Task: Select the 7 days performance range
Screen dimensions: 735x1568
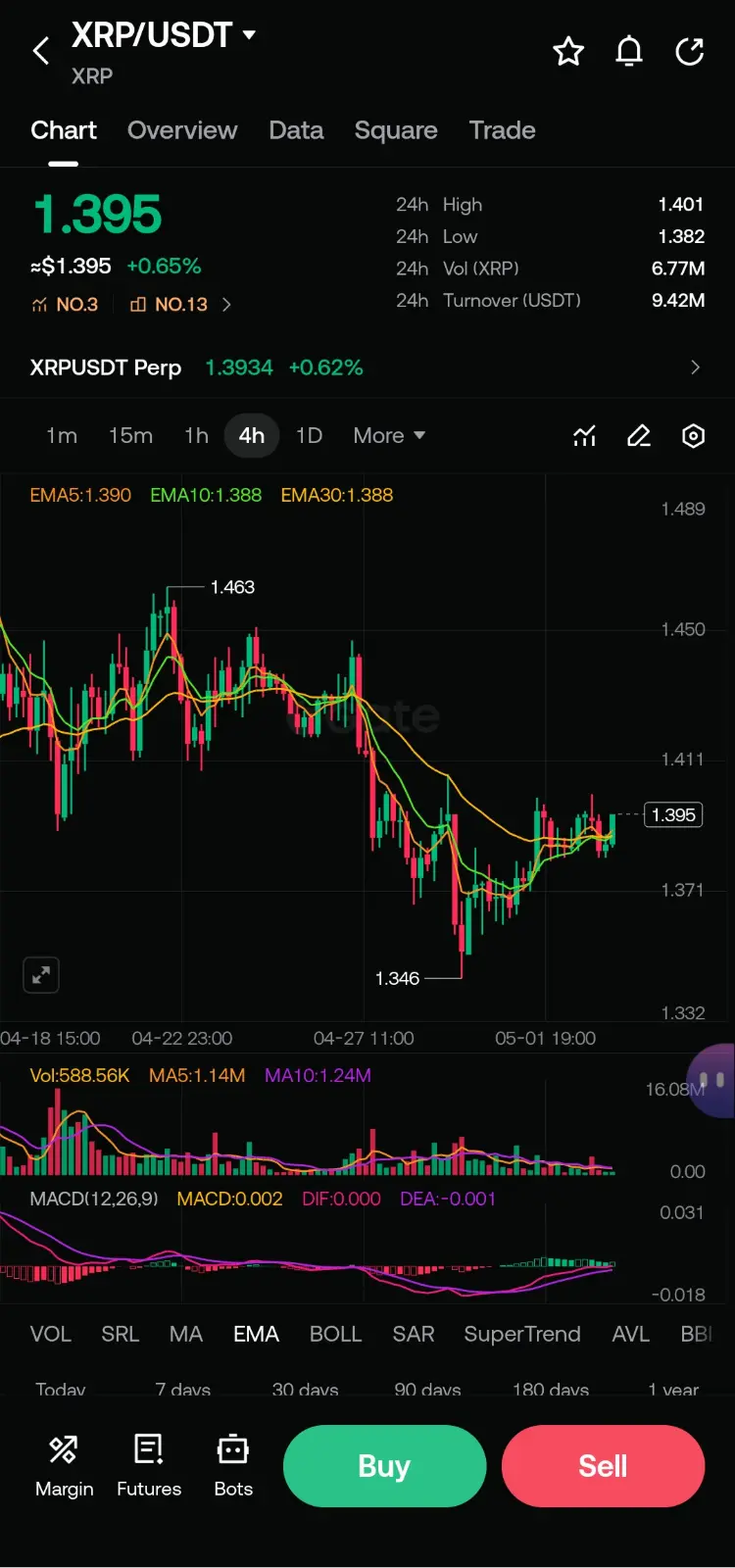Action: (x=183, y=1390)
